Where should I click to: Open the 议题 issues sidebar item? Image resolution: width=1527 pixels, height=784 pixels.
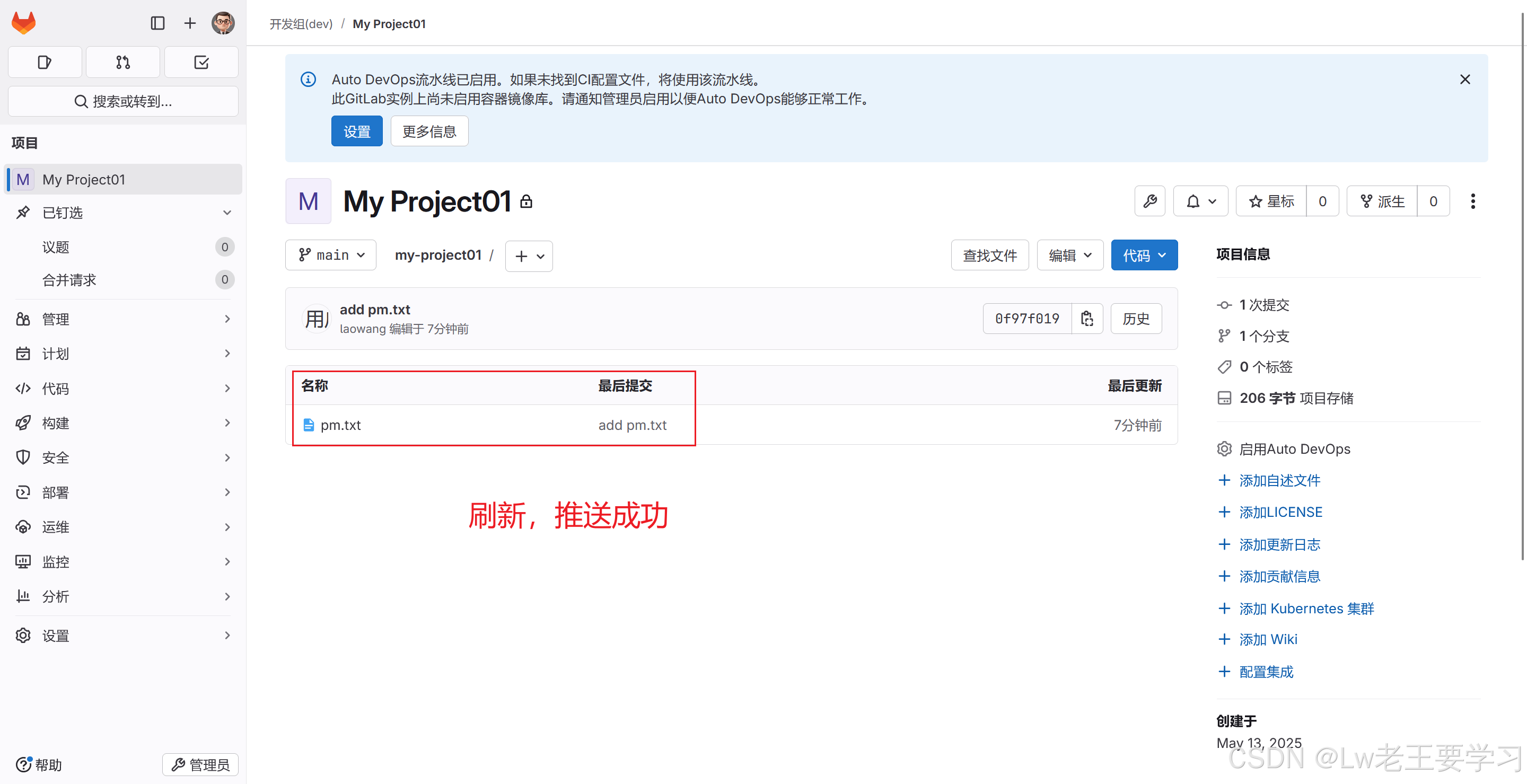(x=56, y=247)
